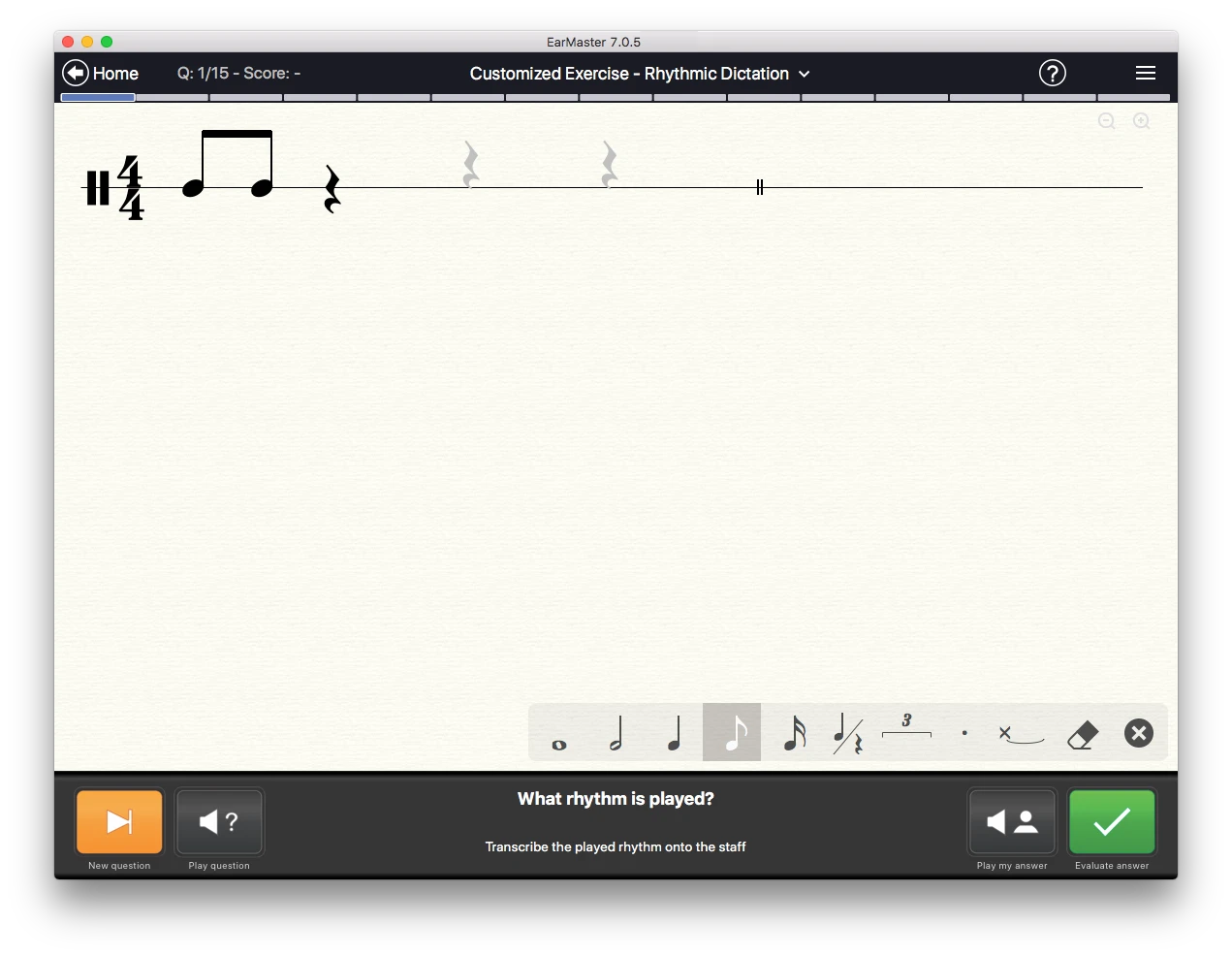Select the tie tool
1232x957 pixels.
tap(1022, 734)
